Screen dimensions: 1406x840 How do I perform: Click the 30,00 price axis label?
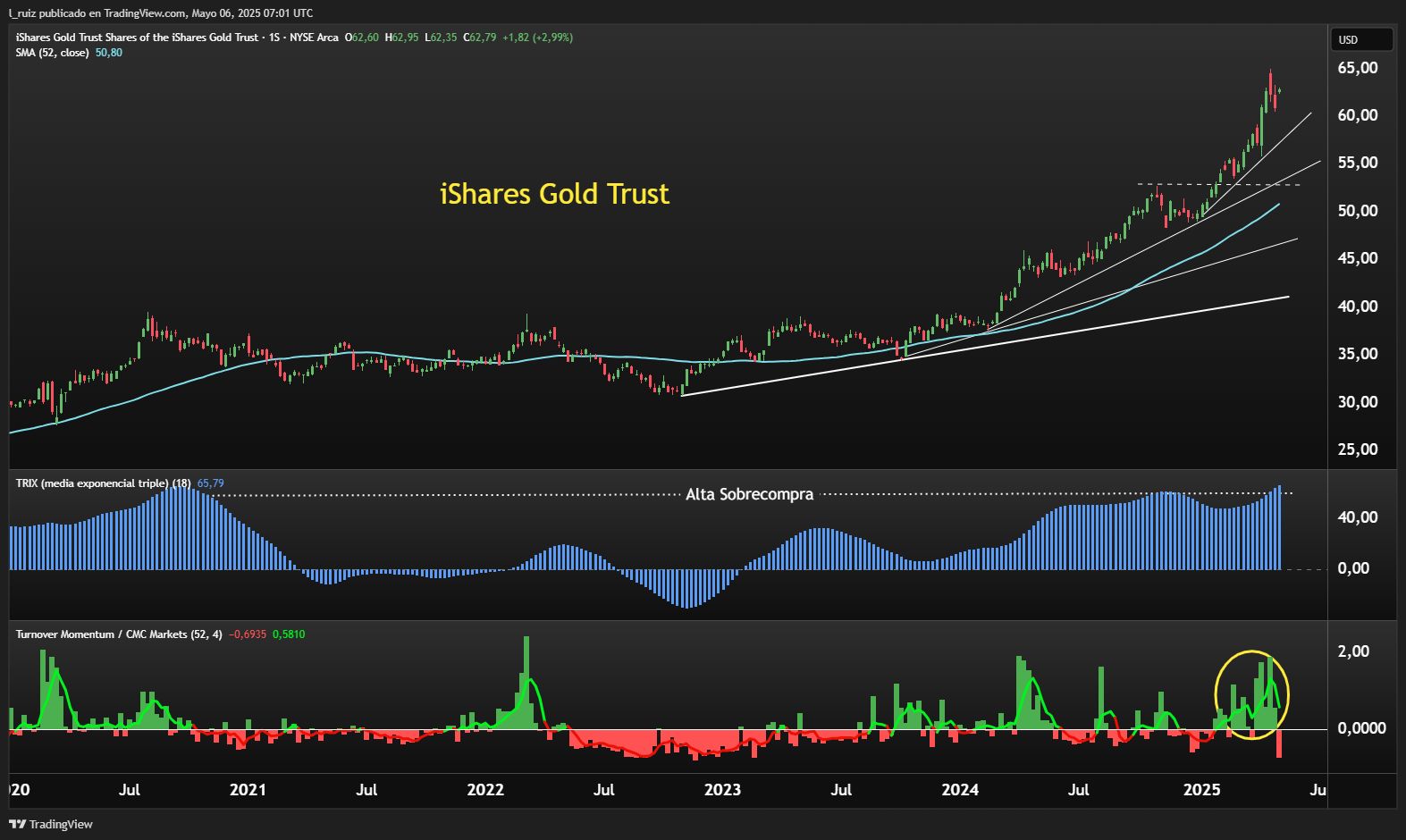[1357, 402]
